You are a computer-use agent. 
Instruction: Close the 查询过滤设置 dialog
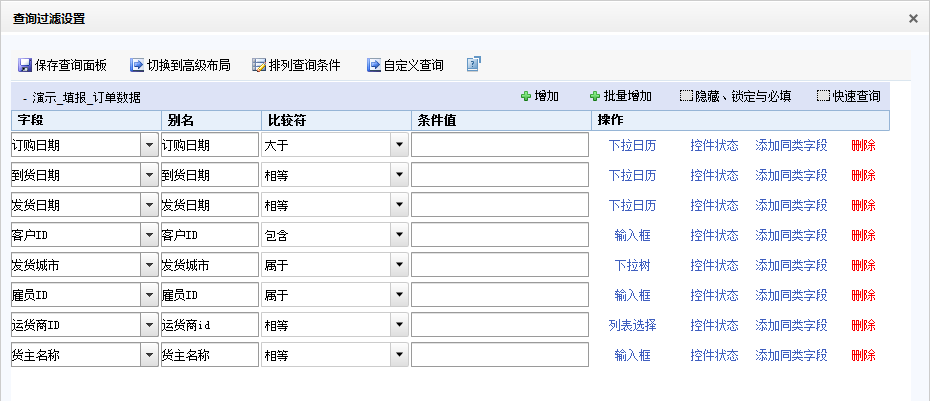click(913, 18)
